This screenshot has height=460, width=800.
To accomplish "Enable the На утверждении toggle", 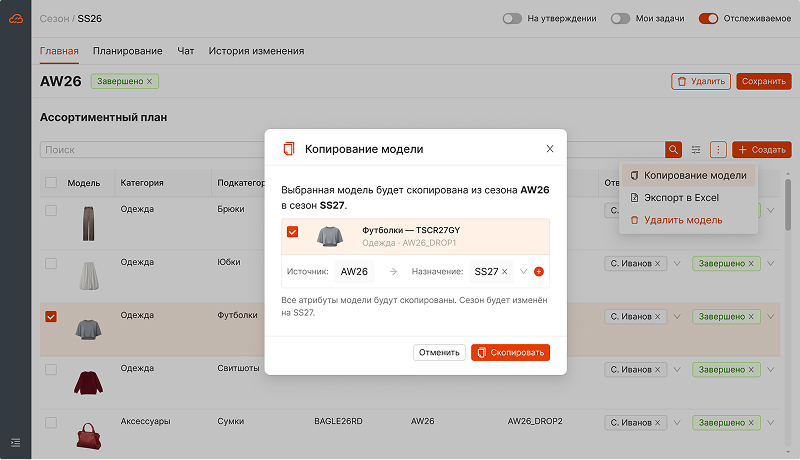I will click(x=512, y=18).
